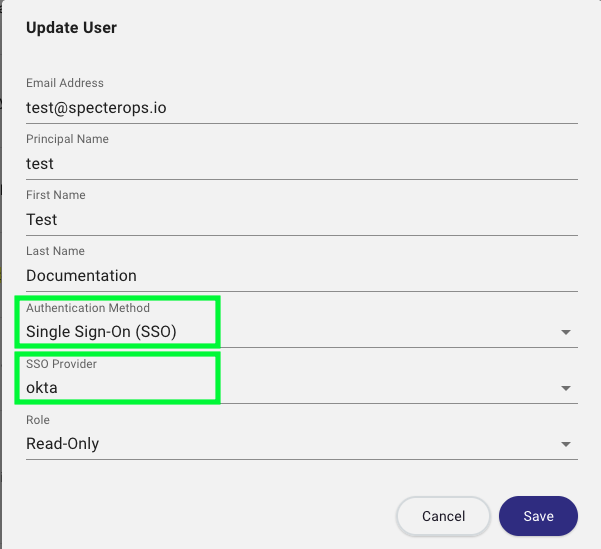
Task: Click the Principal Name label
Action: click(x=67, y=139)
